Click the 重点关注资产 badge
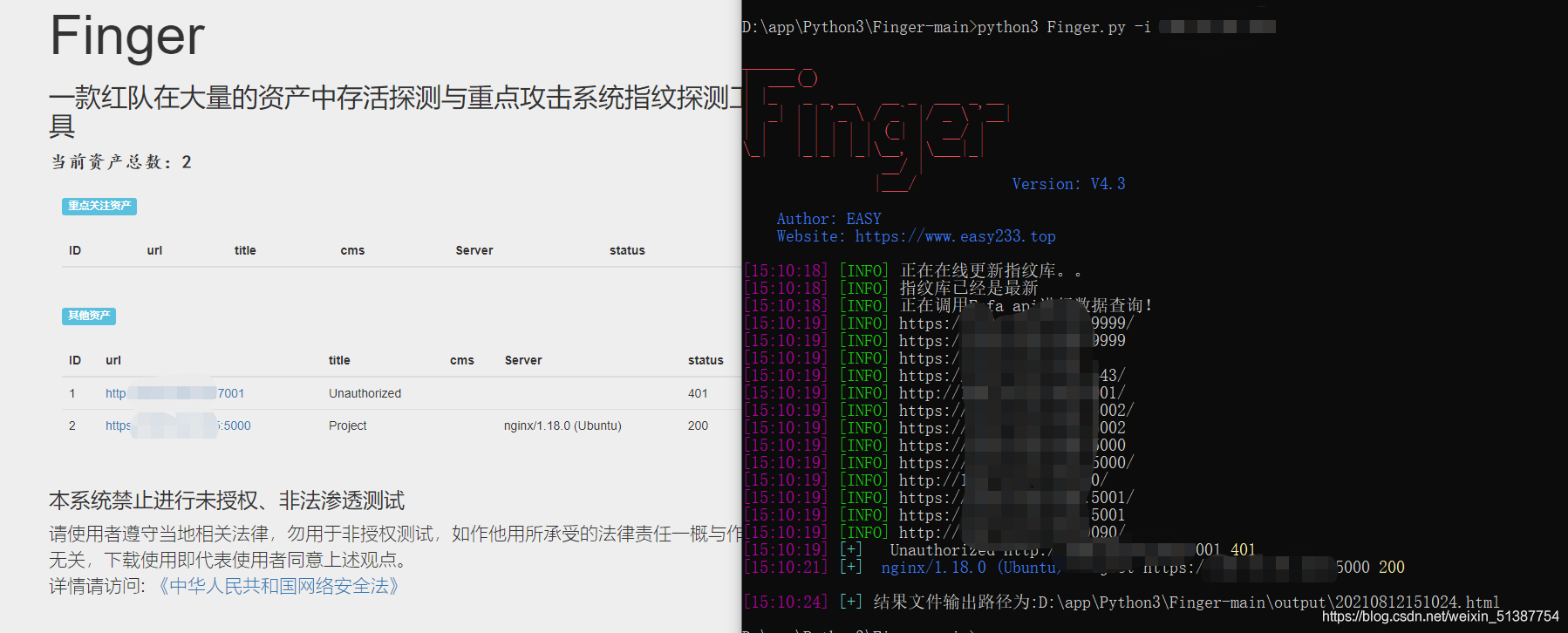This screenshot has width=1568, height=633. [x=99, y=206]
